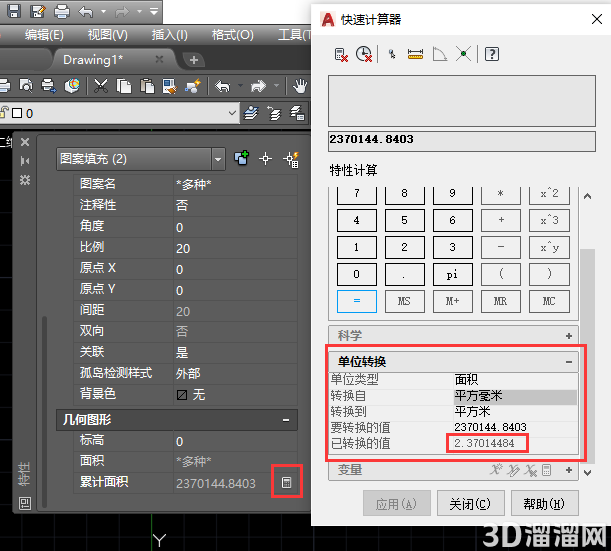Click the Clear History icon in calculator
Screen dimensions: 611x551
click(364, 54)
